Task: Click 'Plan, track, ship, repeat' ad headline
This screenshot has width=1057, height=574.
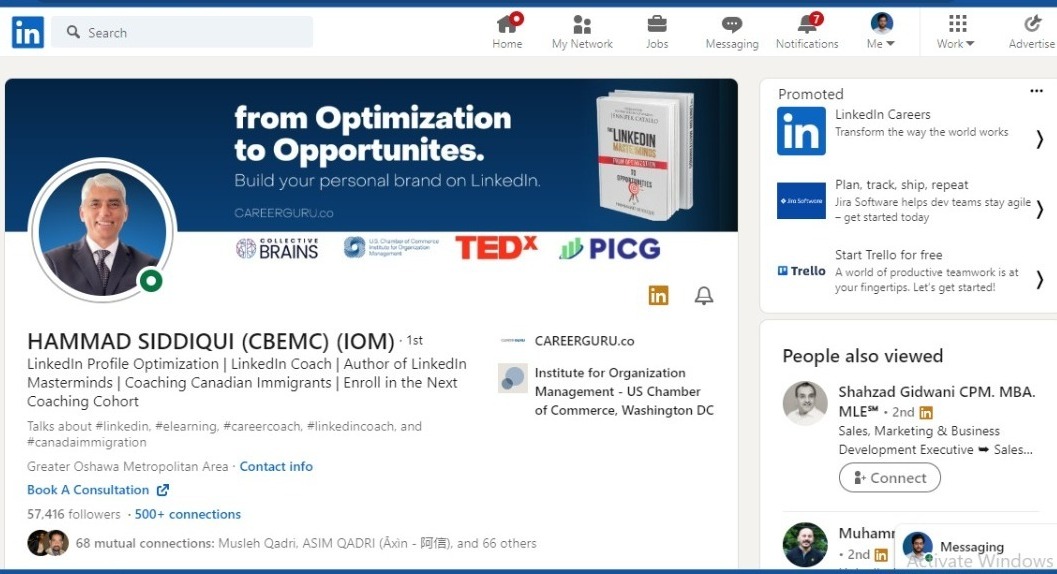Action: click(x=901, y=184)
